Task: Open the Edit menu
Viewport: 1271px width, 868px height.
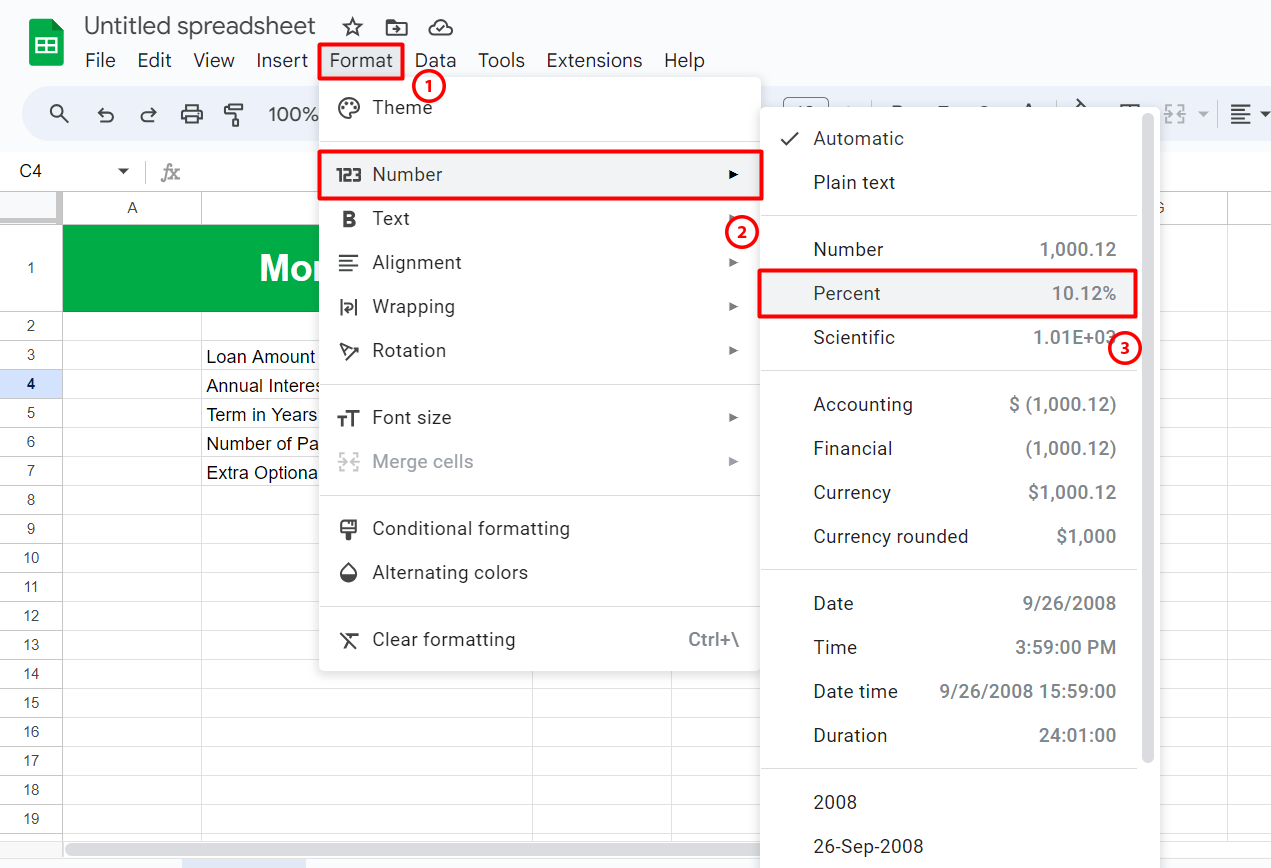Action: click(154, 61)
